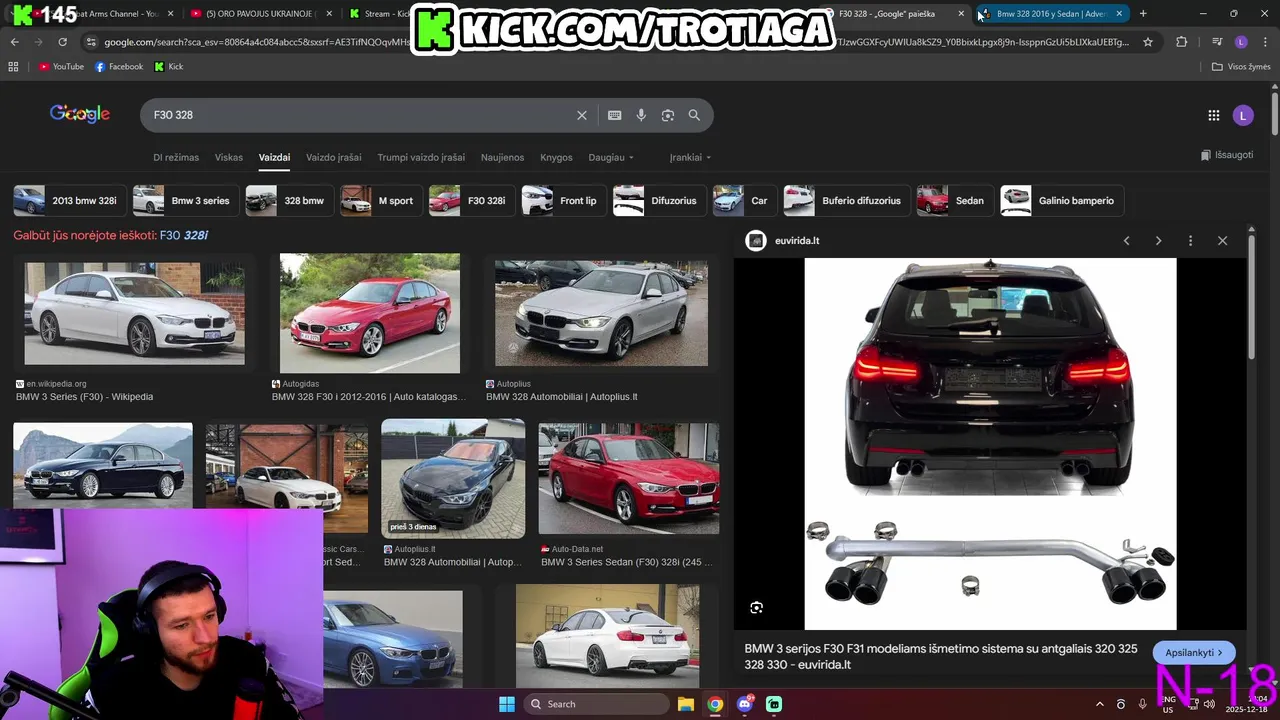Go back to the previous page
The width and height of the screenshot is (1280, 720).
point(14,42)
